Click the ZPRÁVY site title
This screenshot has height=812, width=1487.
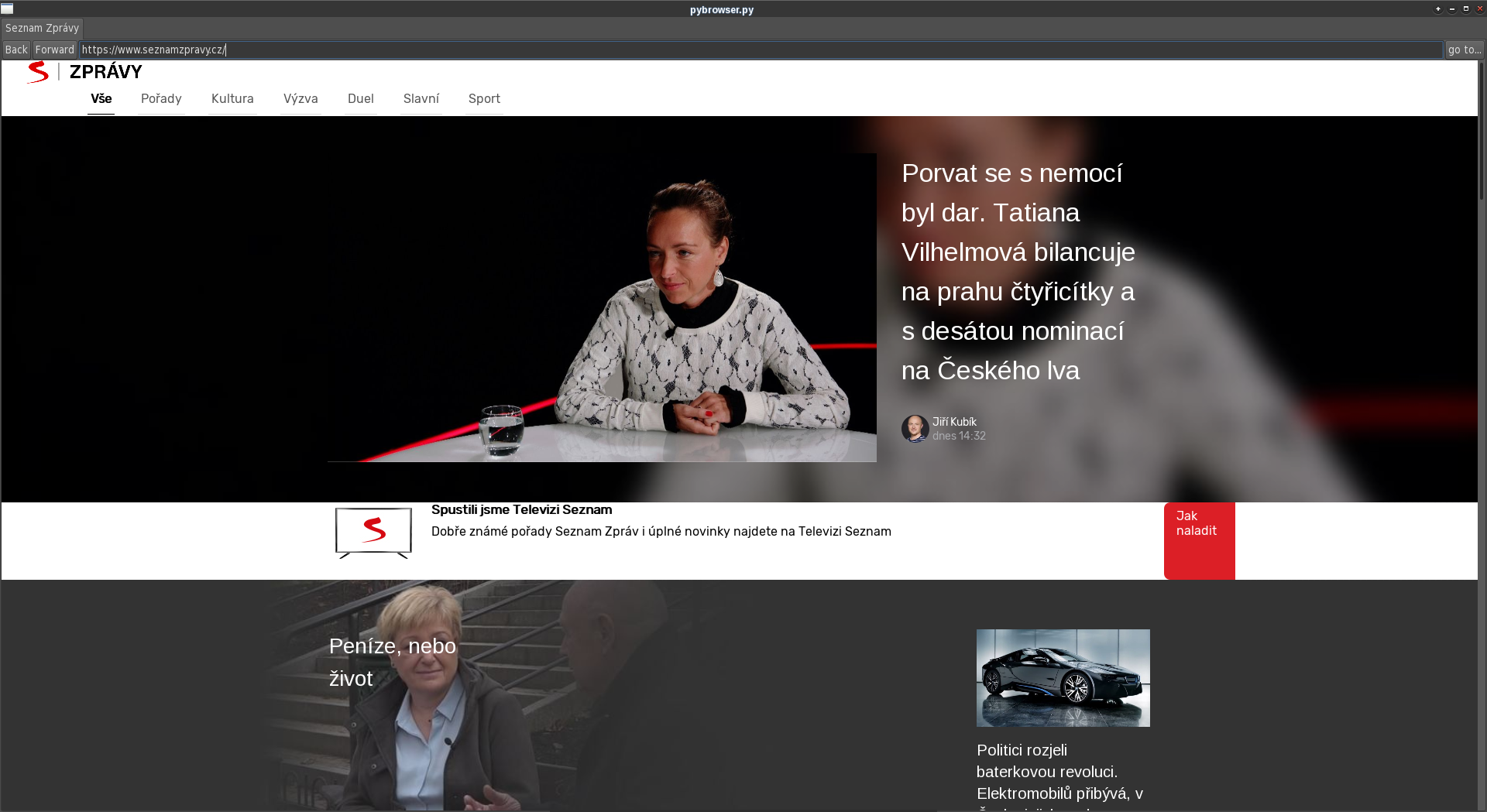click(x=106, y=72)
